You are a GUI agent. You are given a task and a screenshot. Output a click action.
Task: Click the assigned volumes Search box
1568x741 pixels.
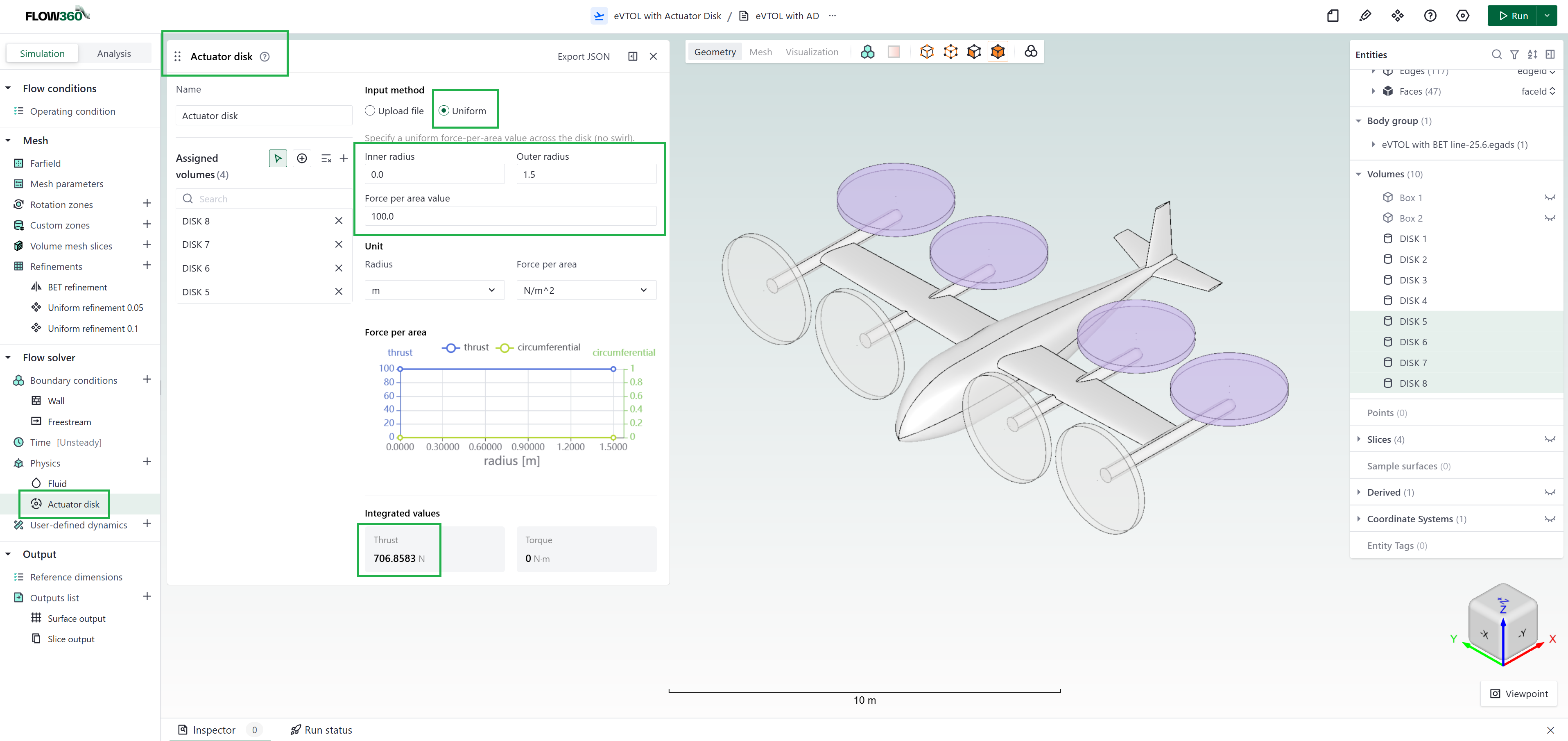coord(264,199)
